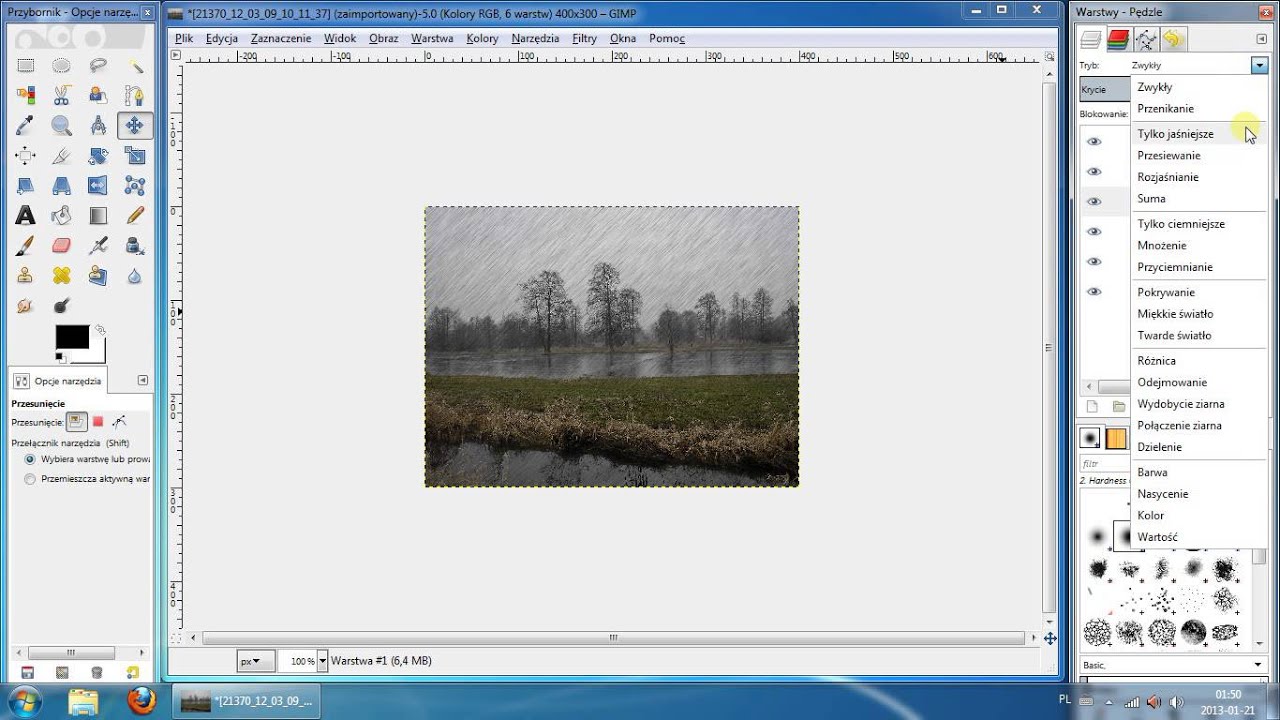The image size is (1280, 720).
Task: Open the px unit dropdown in status bar
Action: point(255,661)
